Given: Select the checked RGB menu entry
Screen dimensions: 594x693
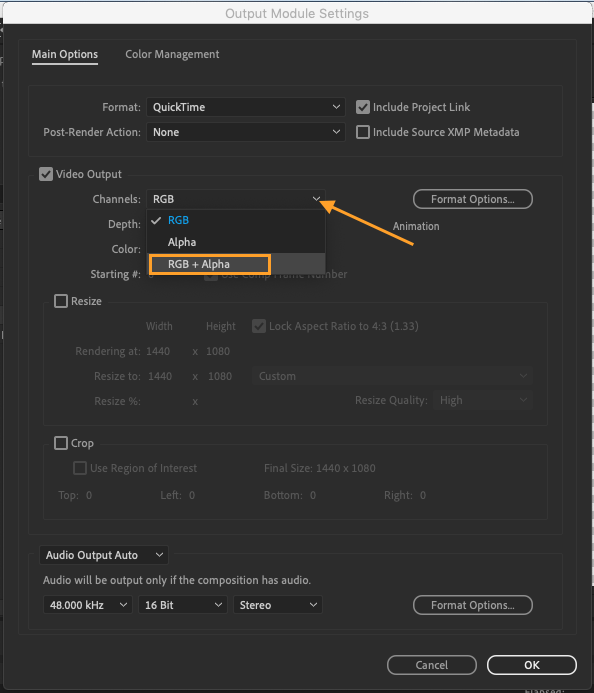Looking at the screenshot, I should [x=236, y=220].
